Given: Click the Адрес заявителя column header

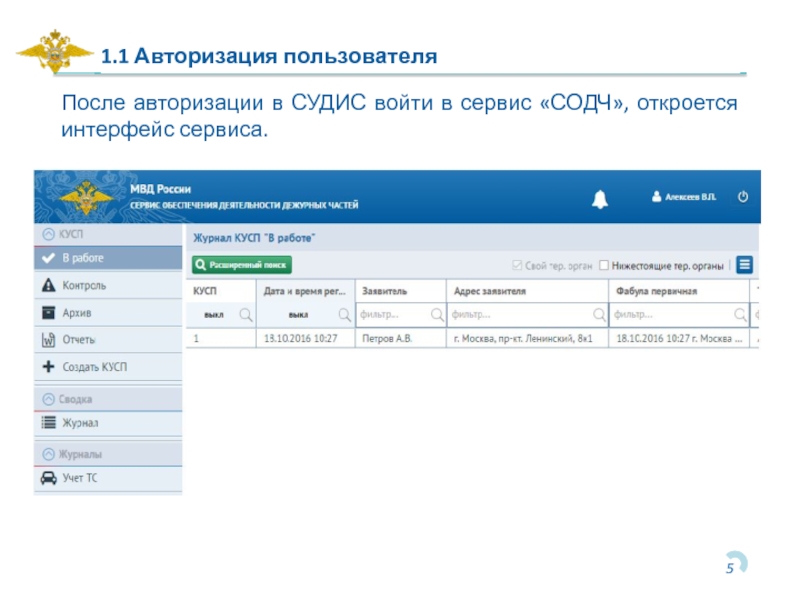Looking at the screenshot, I should coord(527,291).
